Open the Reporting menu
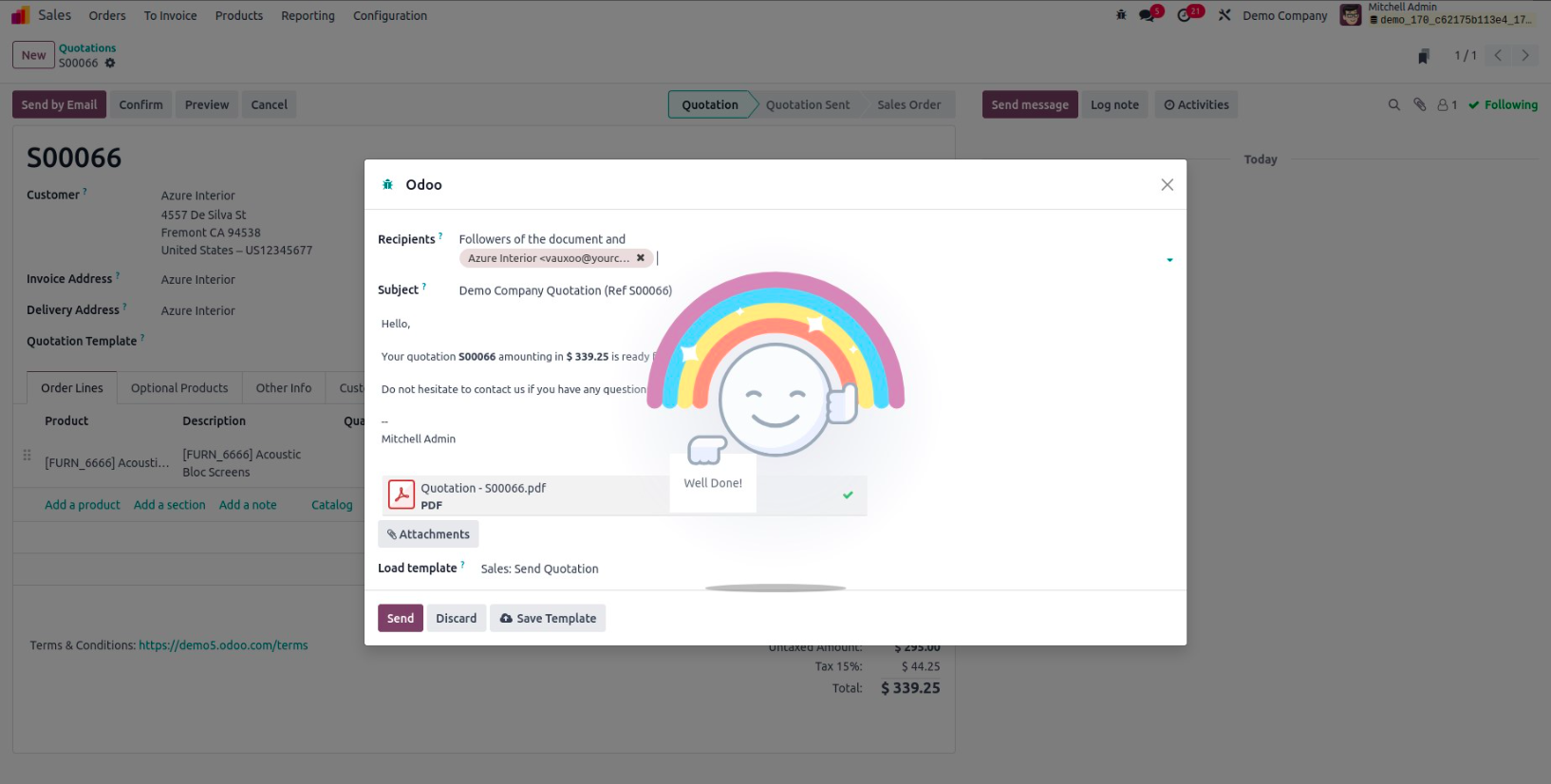1551x784 pixels. tap(308, 16)
